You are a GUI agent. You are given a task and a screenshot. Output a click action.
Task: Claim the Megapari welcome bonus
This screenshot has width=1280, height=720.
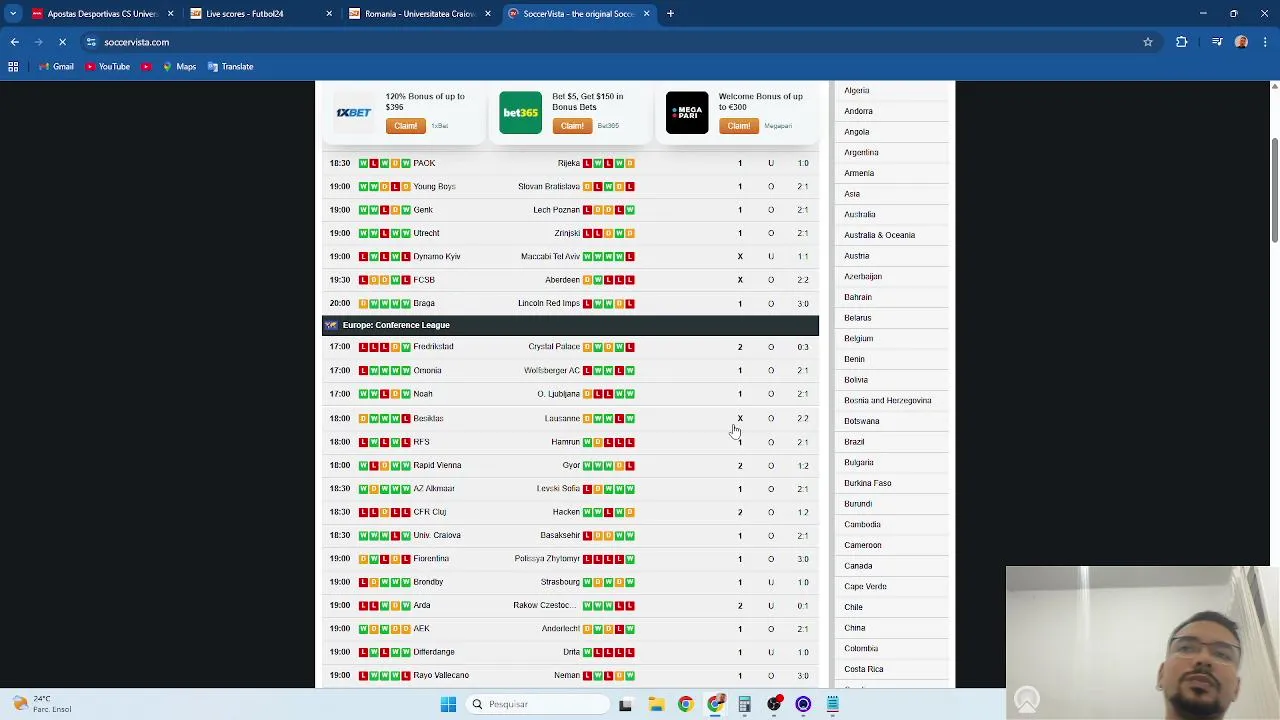point(738,126)
